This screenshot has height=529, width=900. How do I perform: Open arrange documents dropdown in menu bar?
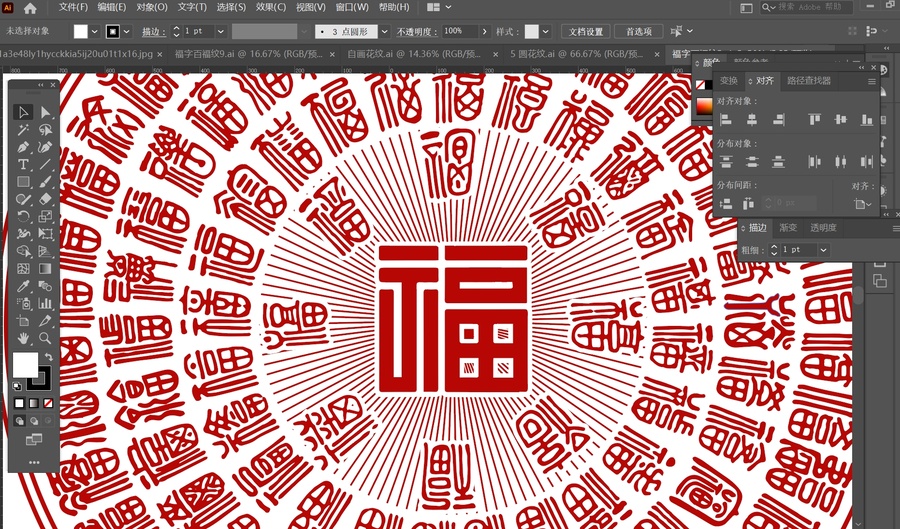click(439, 7)
